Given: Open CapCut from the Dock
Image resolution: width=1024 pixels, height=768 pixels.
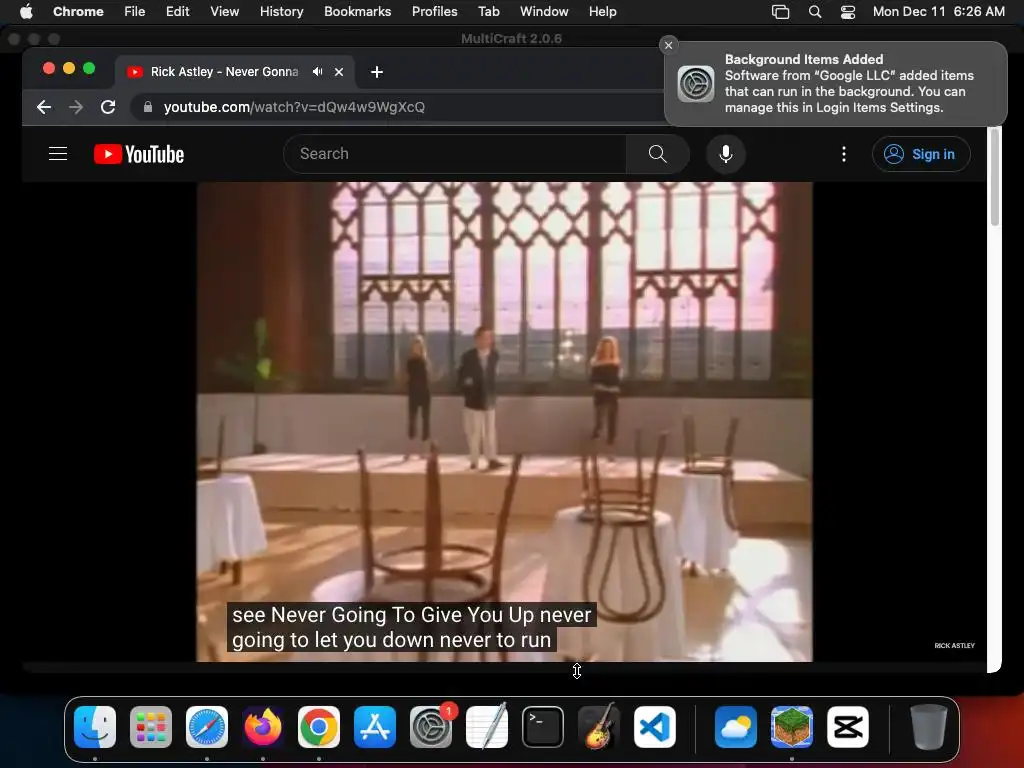Looking at the screenshot, I should 848,727.
